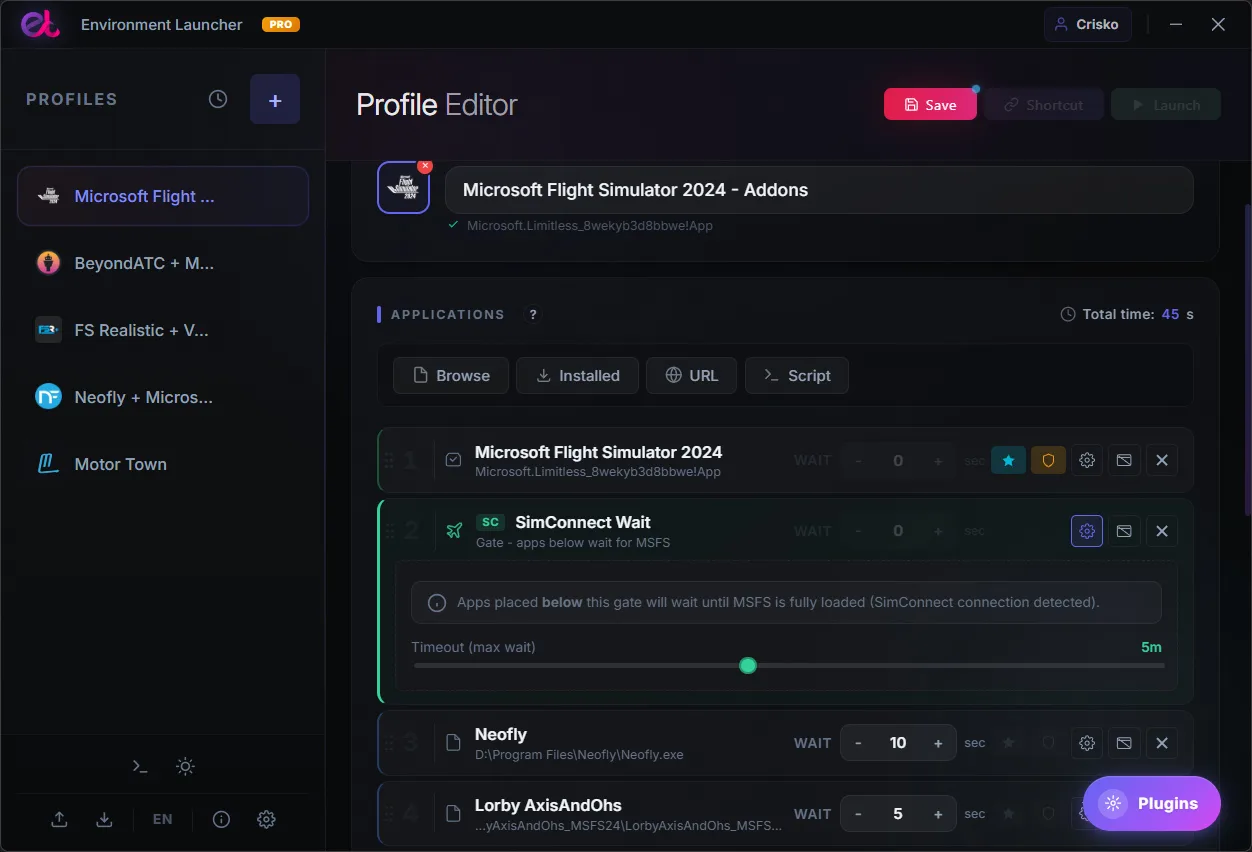Toggle the star favorite on Microsoft Flight Simulator 2024
This screenshot has width=1252, height=852.
(x=1008, y=460)
